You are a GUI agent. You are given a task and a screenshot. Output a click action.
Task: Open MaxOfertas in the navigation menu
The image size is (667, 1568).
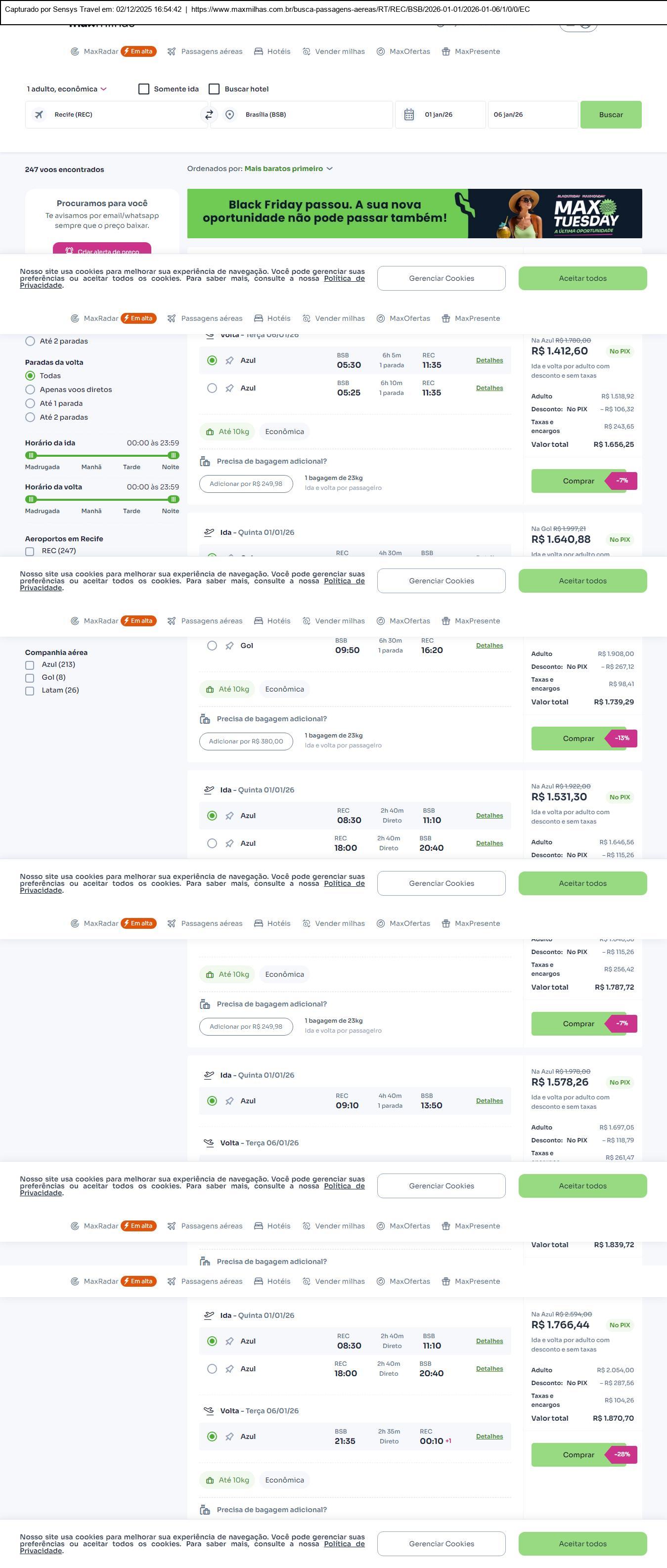(x=403, y=52)
